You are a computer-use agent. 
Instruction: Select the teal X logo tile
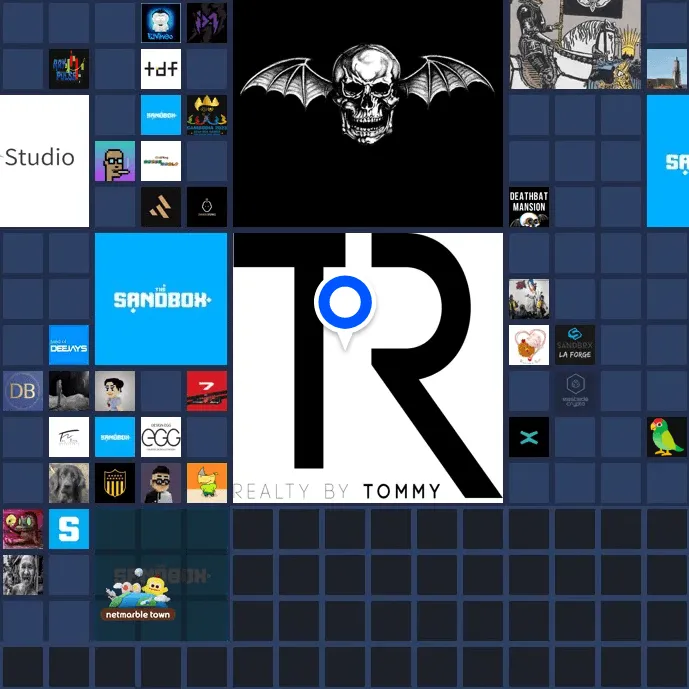pos(529,437)
